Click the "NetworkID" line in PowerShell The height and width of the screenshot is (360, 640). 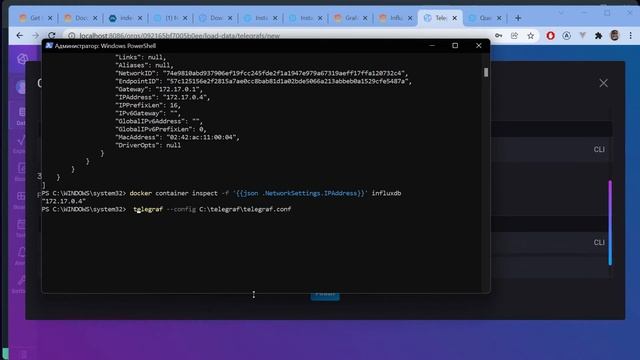tap(262, 73)
